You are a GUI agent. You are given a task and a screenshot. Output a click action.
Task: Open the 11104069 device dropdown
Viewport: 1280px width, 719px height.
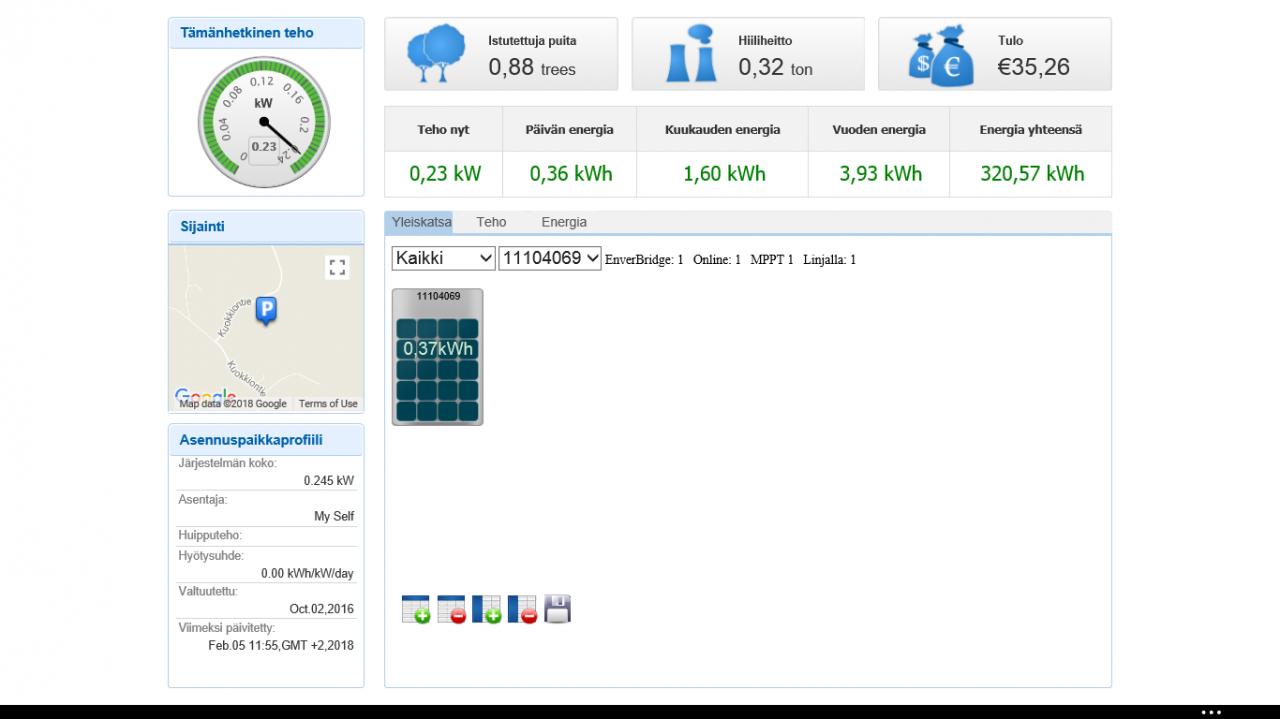pyautogui.click(x=550, y=258)
